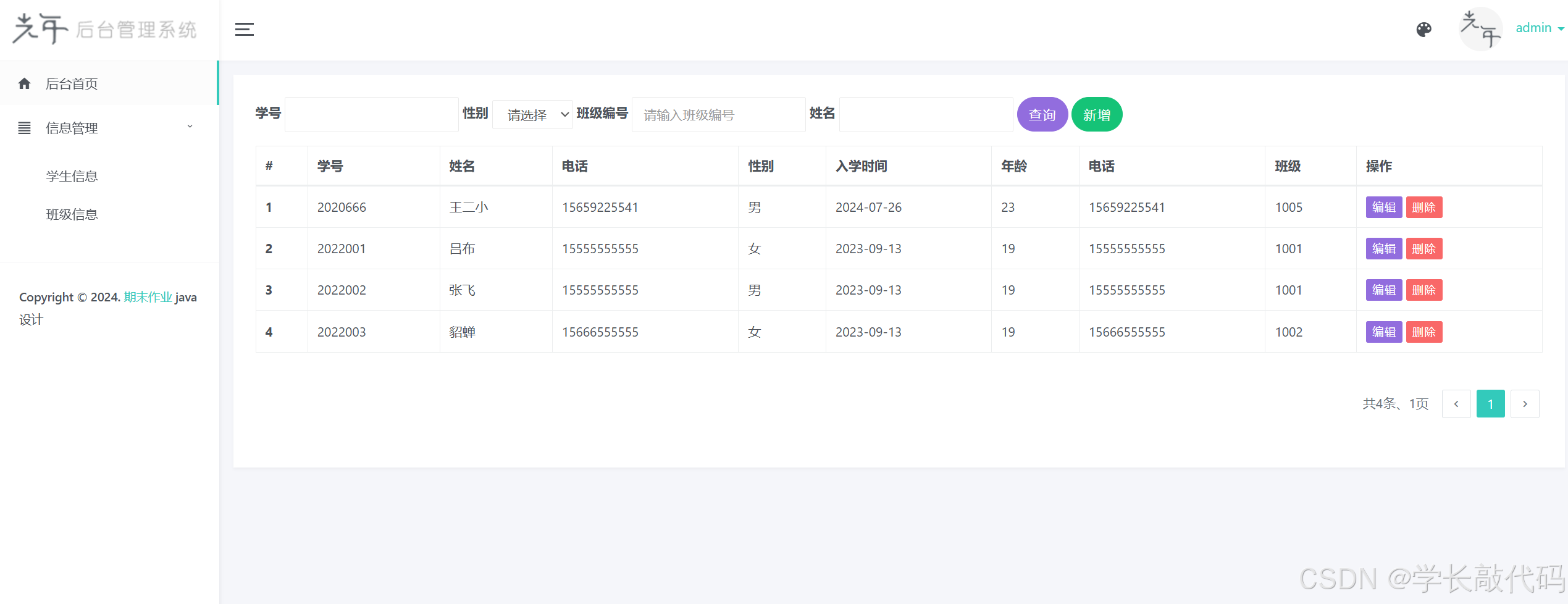
Task: Click the 查询 search button
Action: [x=1042, y=114]
